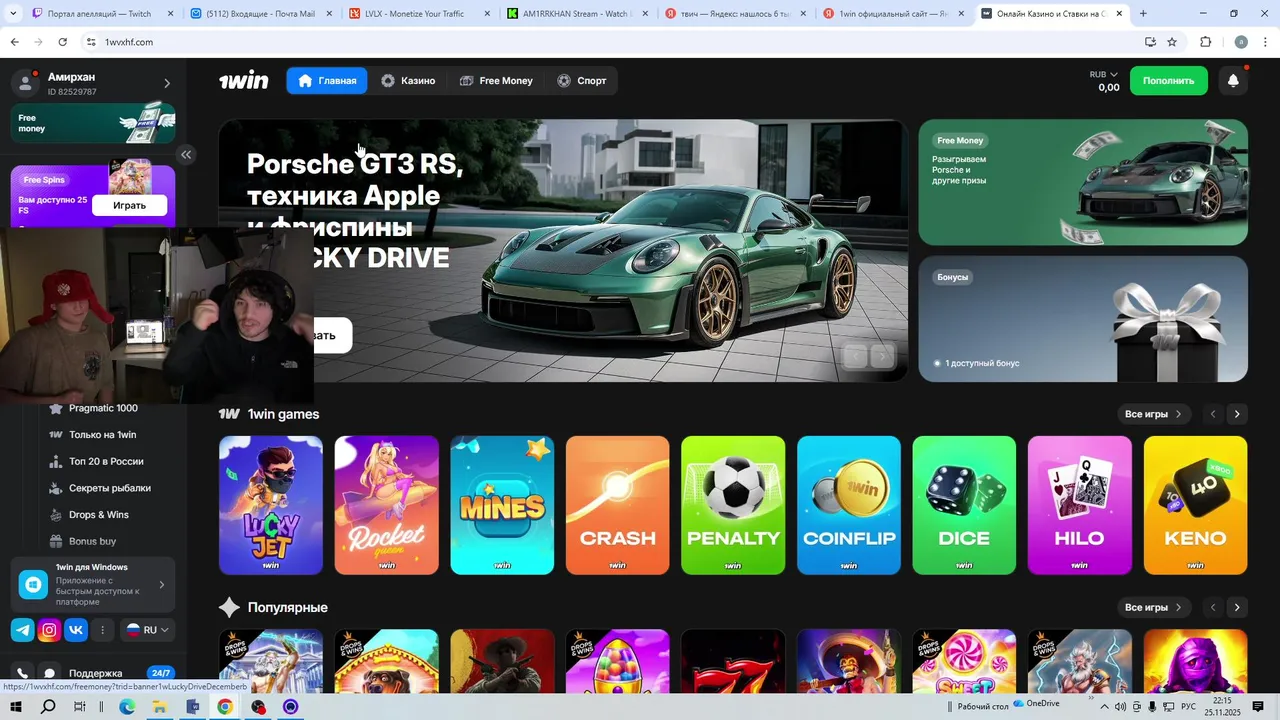Open the notifications bell
This screenshot has height=720, width=1280.
click(x=1233, y=81)
